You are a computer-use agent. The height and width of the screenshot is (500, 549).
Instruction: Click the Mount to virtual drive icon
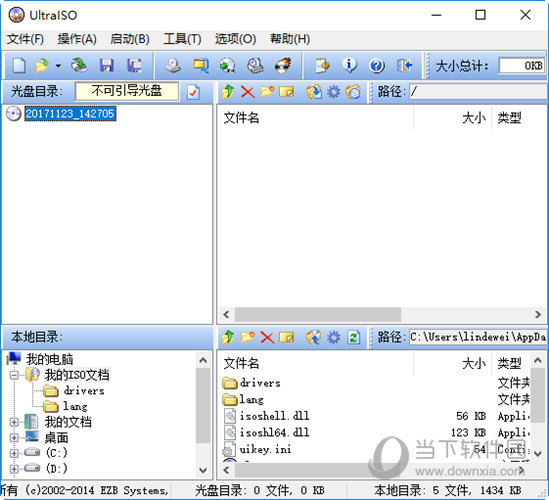tap(255, 65)
